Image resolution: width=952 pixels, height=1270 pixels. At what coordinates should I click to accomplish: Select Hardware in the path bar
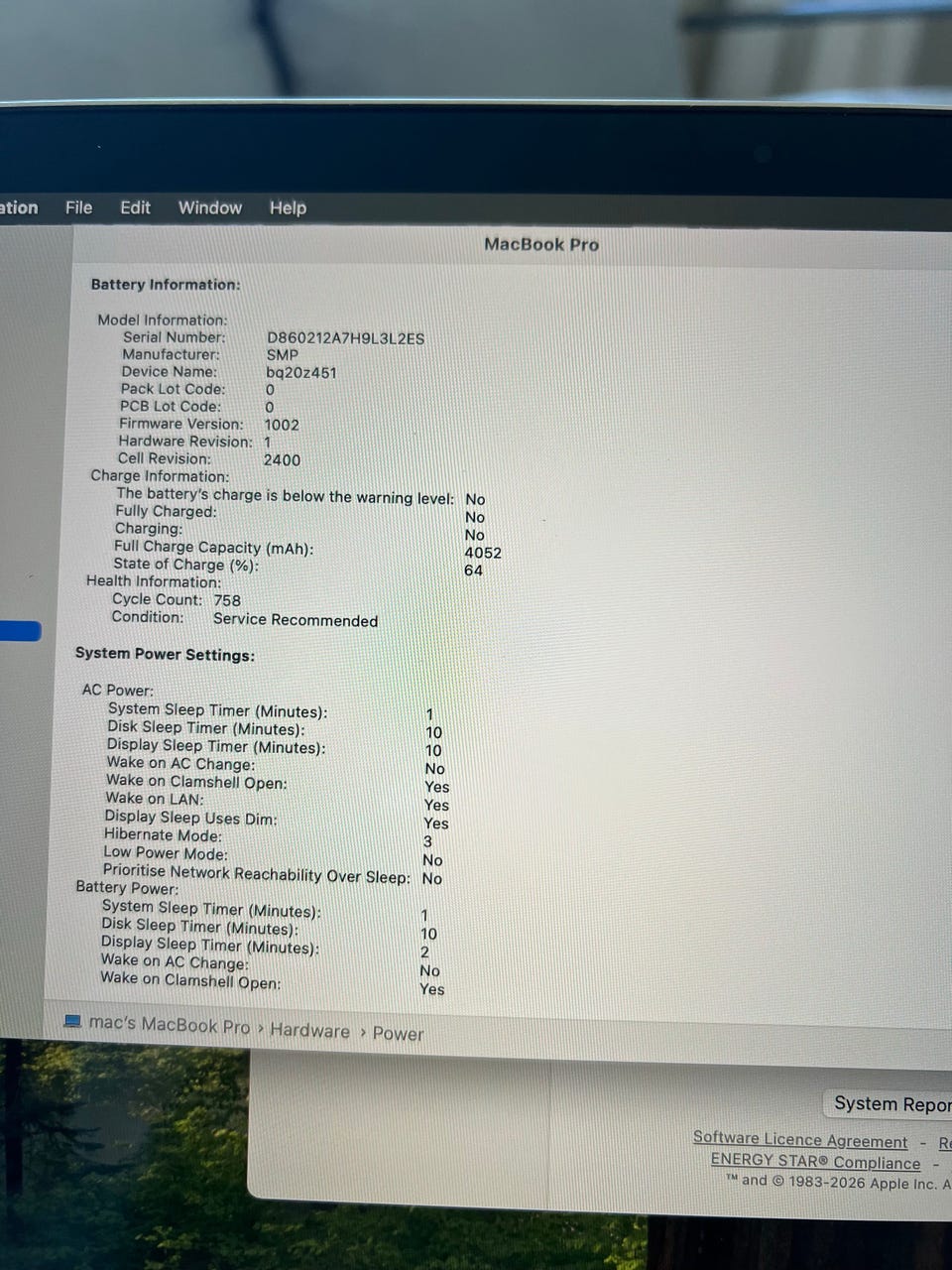309,1031
